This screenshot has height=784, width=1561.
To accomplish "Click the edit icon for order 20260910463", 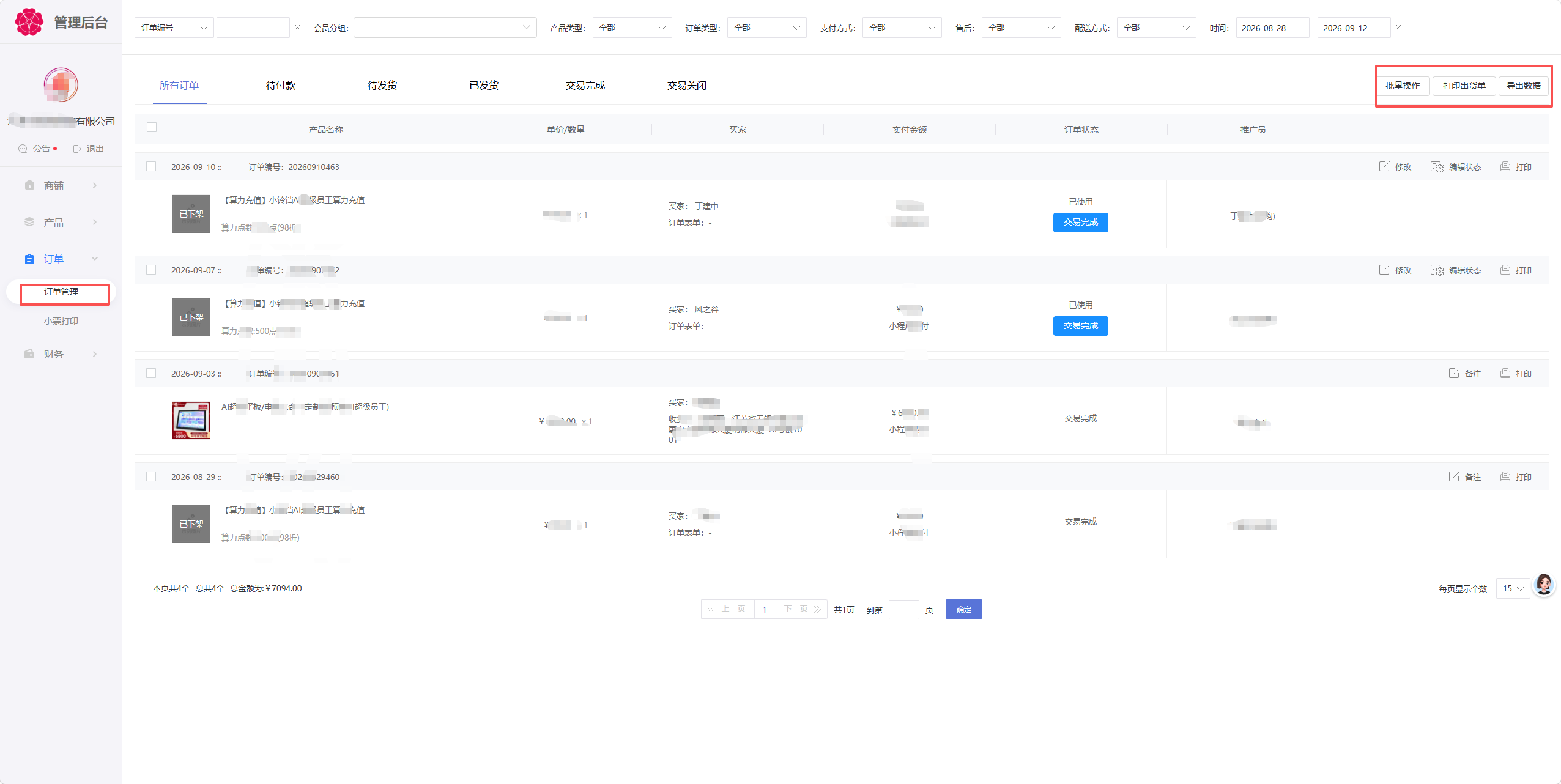I will coord(1384,166).
